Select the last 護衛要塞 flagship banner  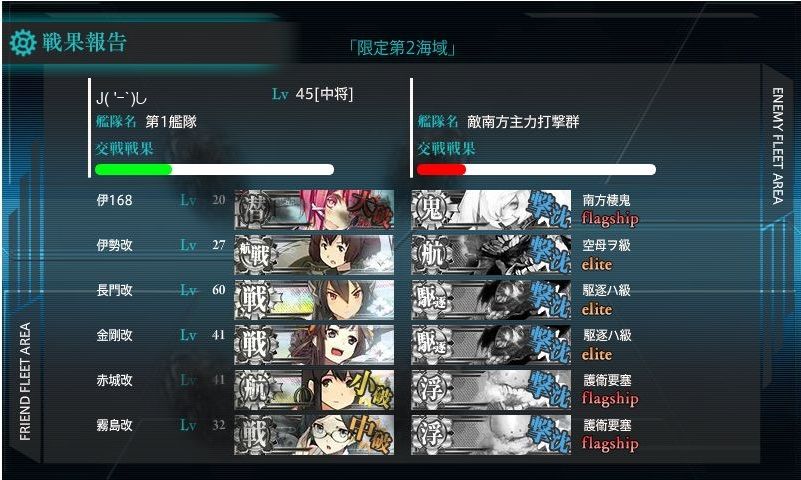491,434
